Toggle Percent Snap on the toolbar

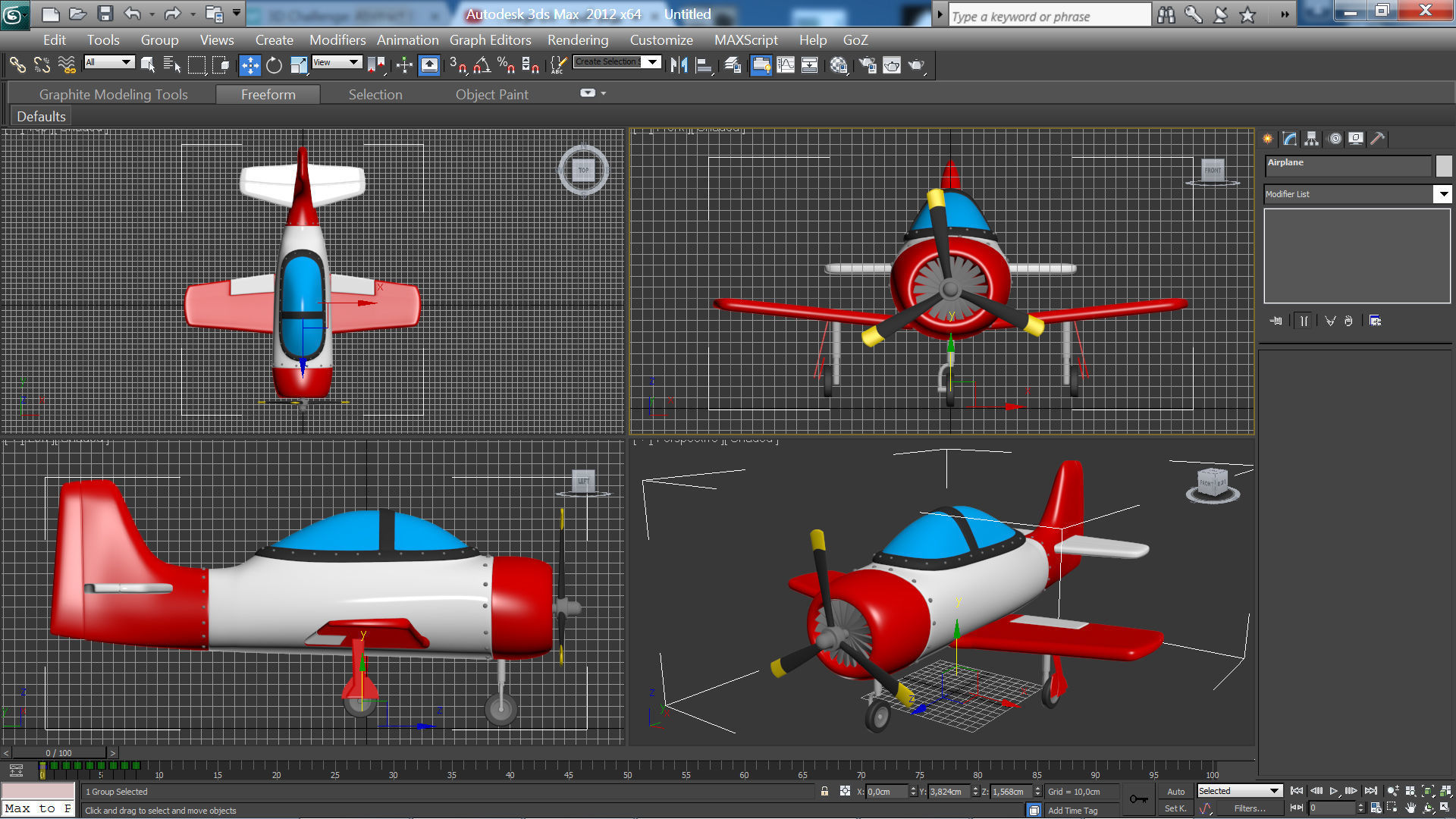[506, 65]
